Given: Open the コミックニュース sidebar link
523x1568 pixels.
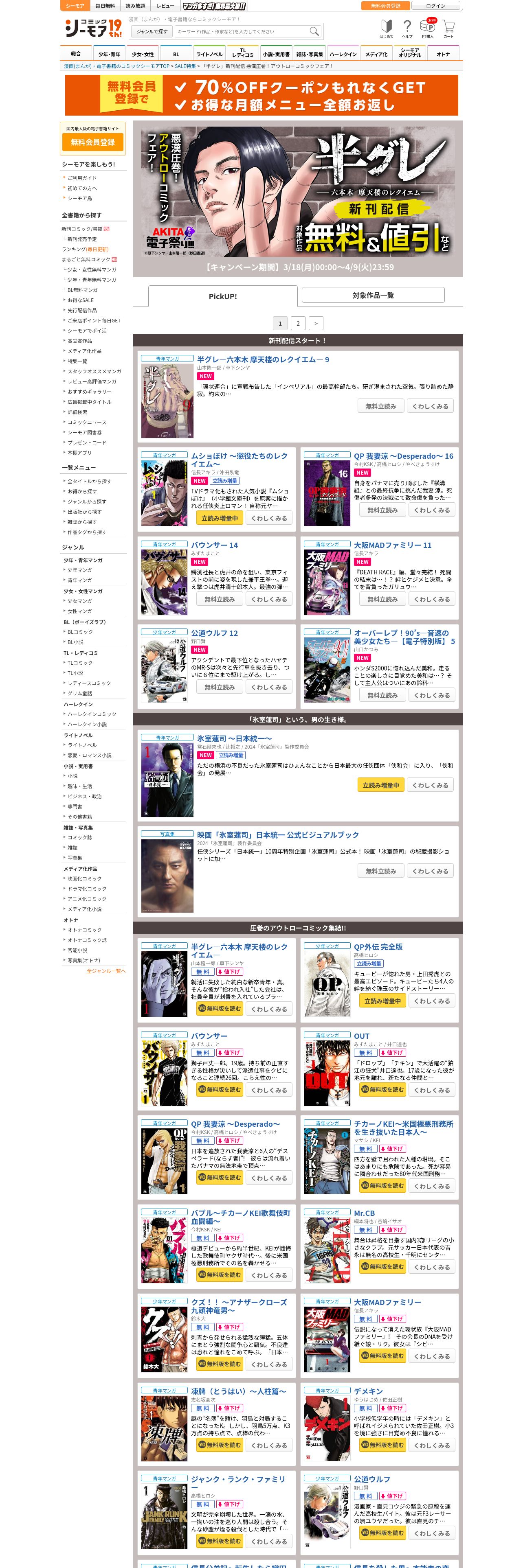Looking at the screenshot, I should point(86,422).
